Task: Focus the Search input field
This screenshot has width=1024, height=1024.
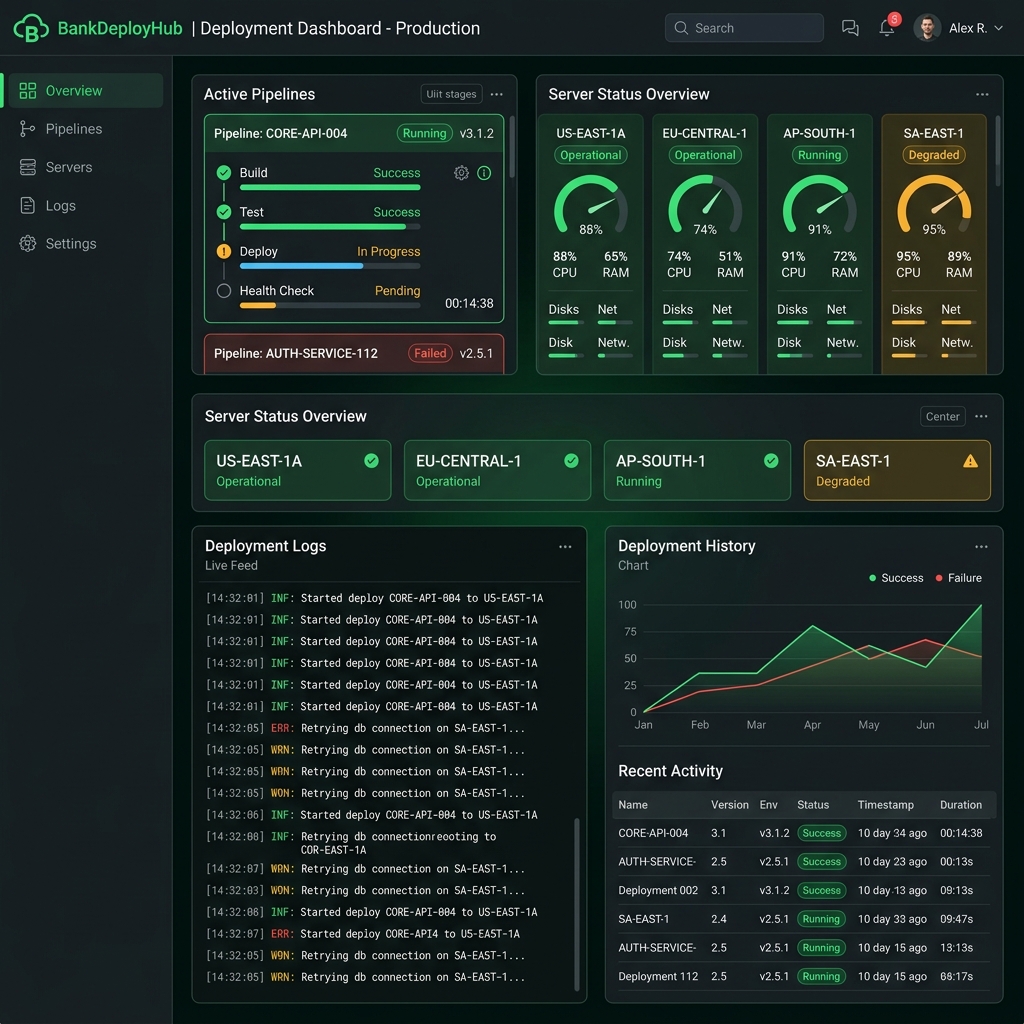Action: click(x=744, y=28)
